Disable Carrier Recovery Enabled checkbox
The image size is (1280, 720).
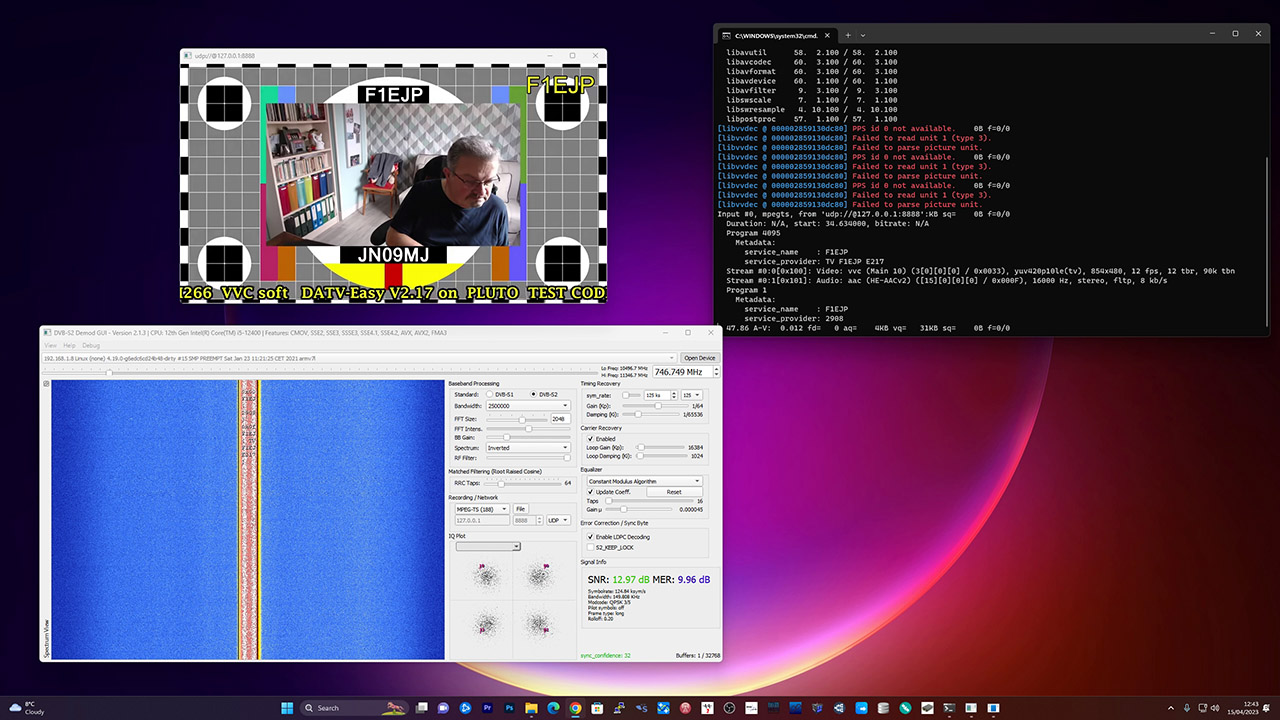pyautogui.click(x=590, y=438)
